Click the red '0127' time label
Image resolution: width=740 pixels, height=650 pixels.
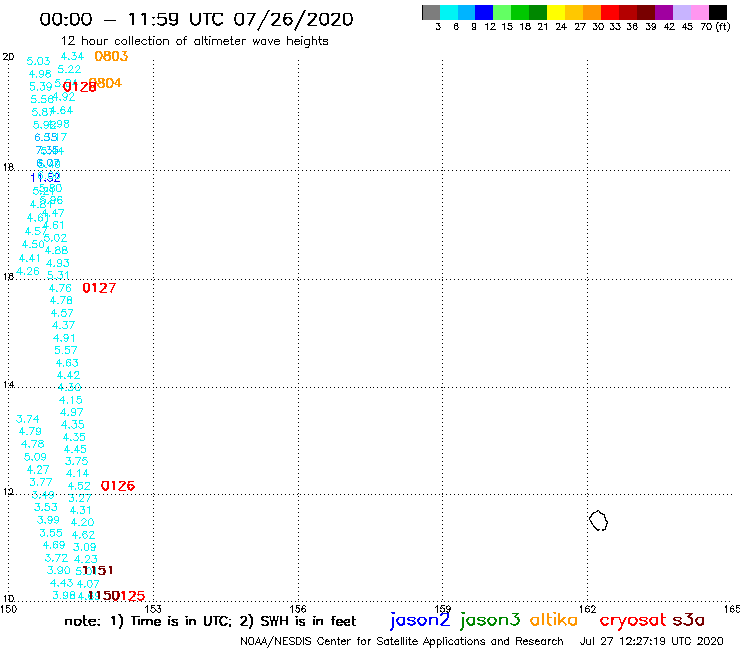[x=99, y=288]
